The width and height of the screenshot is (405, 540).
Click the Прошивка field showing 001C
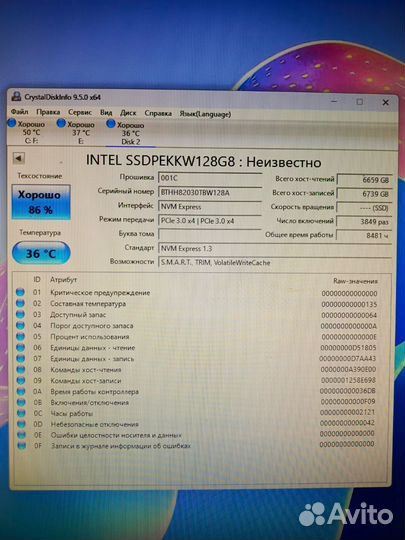[210, 178]
